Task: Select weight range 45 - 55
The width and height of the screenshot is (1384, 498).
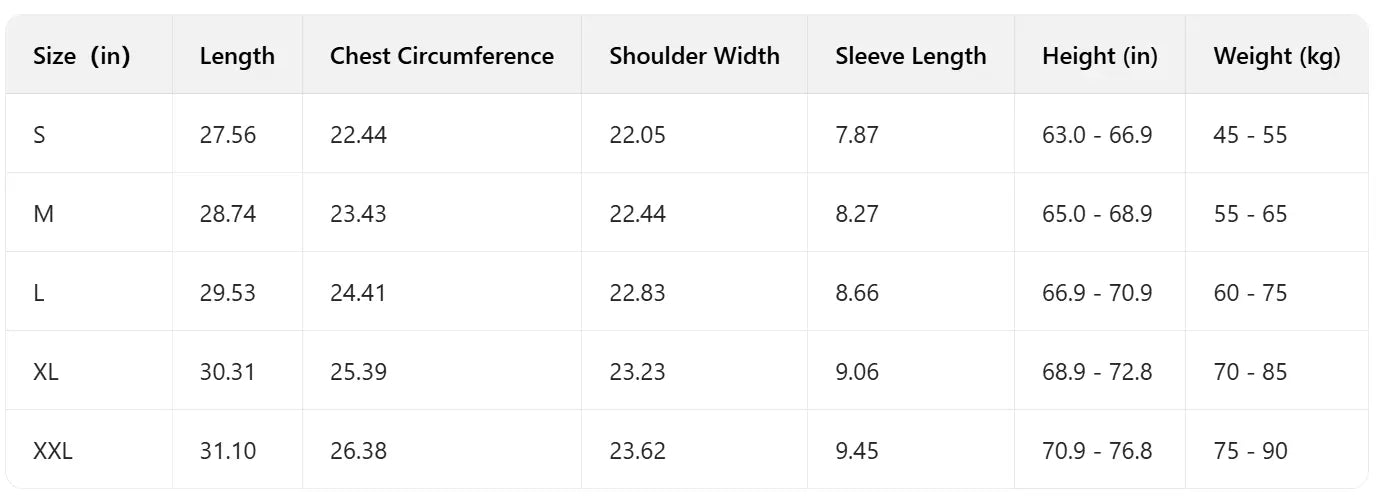Action: pos(1250,135)
